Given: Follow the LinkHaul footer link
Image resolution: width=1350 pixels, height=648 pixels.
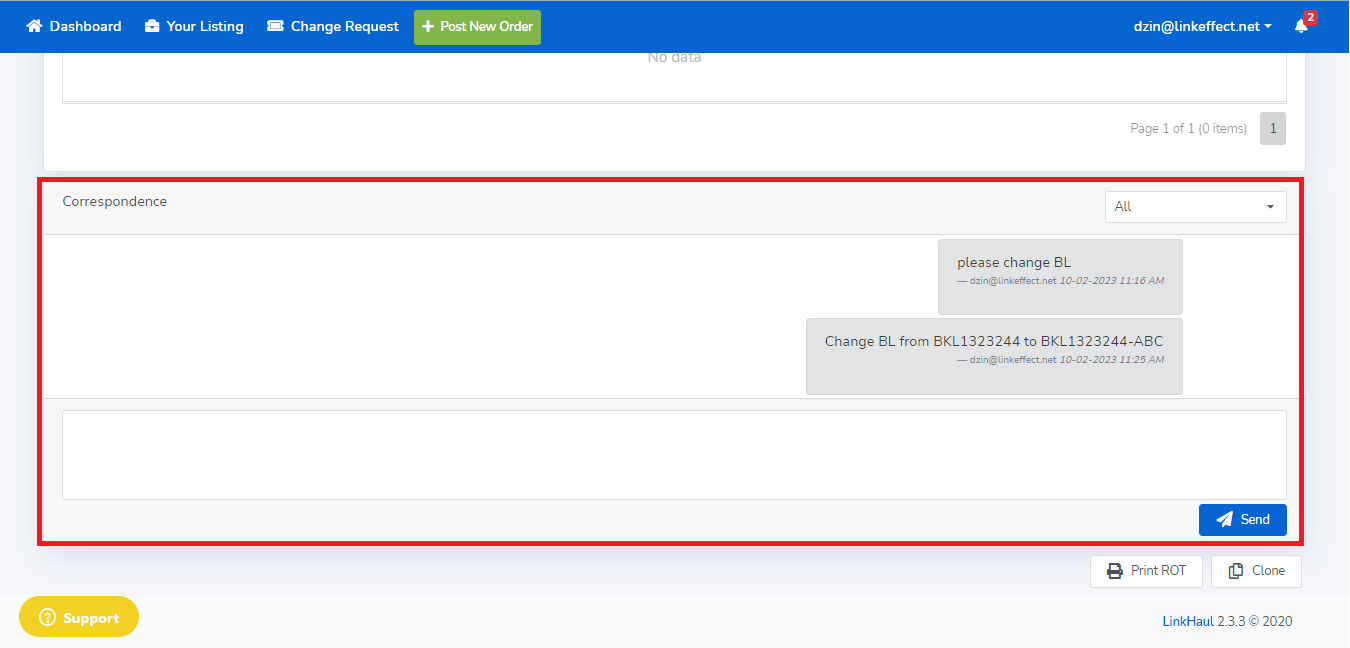Looking at the screenshot, I should (x=1187, y=621).
